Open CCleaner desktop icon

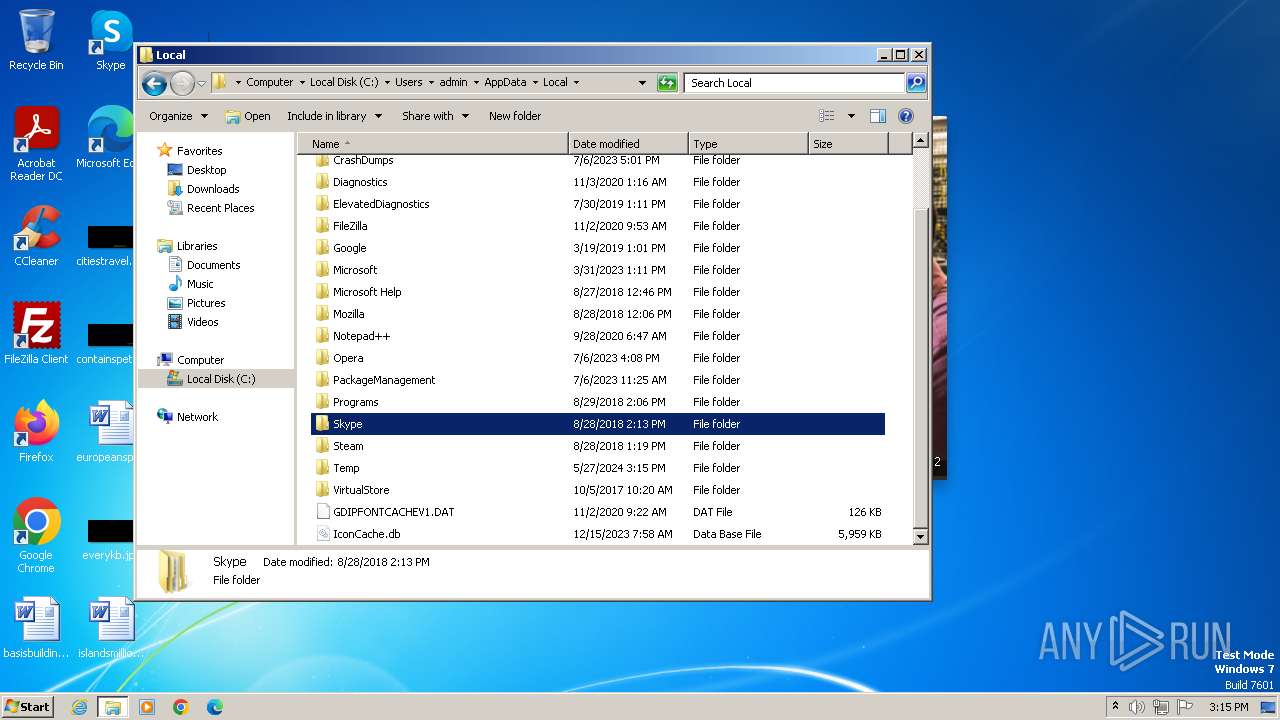[36, 236]
